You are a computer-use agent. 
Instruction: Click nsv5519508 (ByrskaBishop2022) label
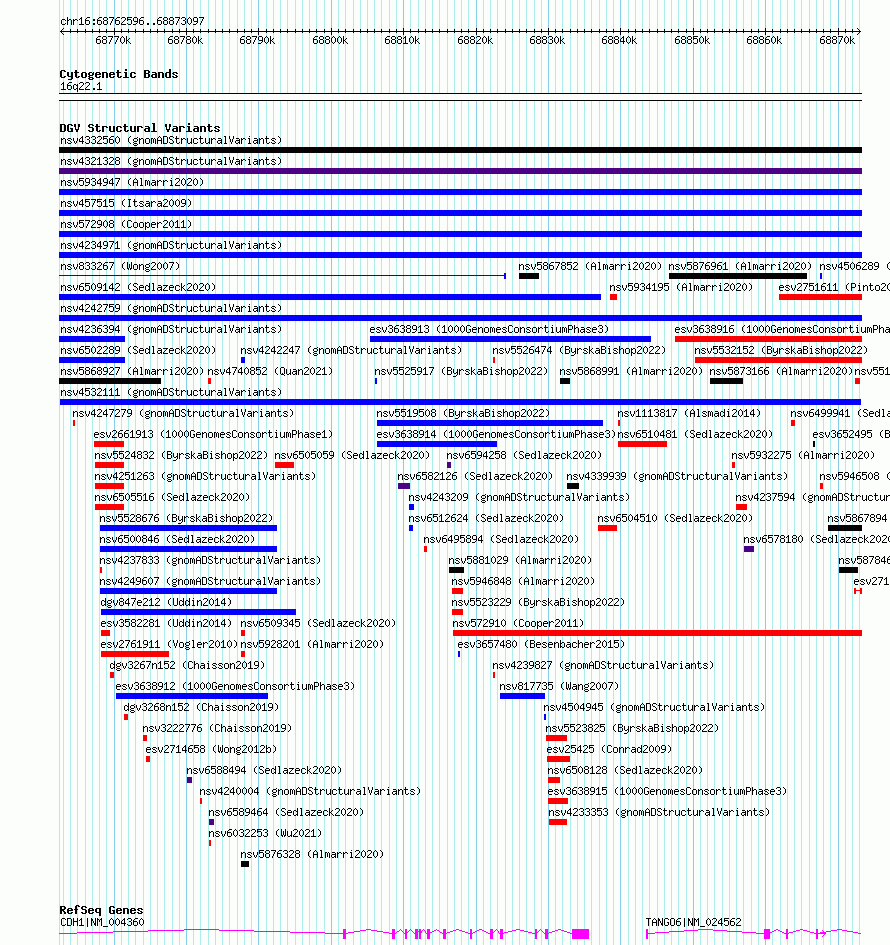pyautogui.click(x=463, y=414)
